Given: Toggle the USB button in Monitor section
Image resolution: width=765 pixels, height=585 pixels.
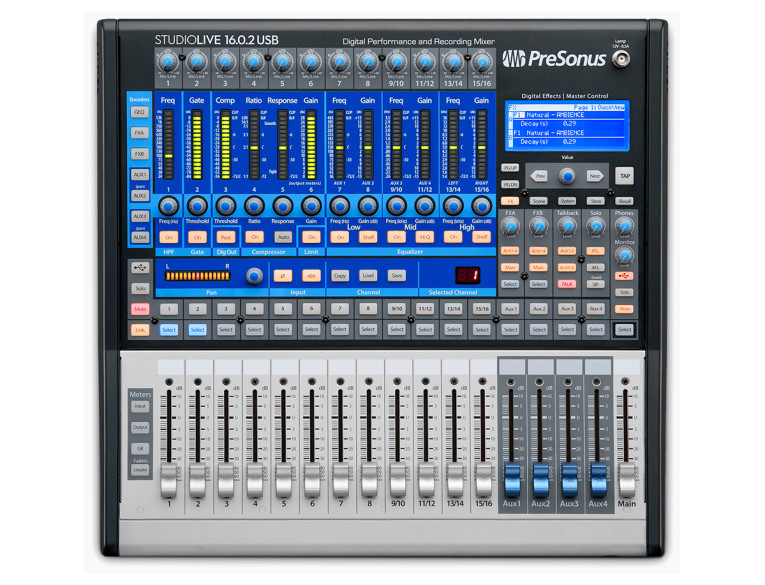Looking at the screenshot, I should pyautogui.click(x=624, y=276).
